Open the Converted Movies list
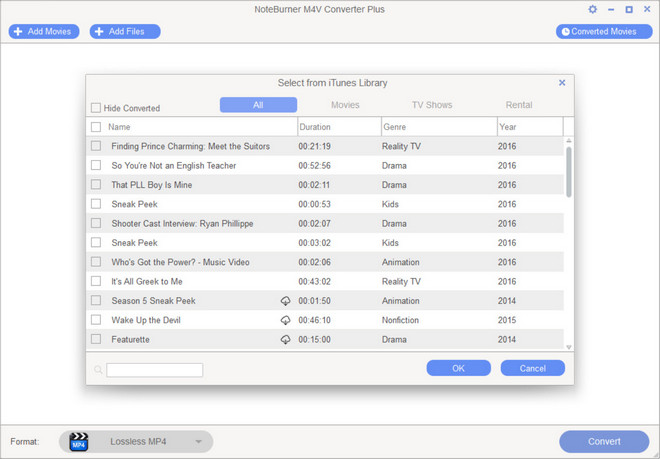 click(x=604, y=32)
